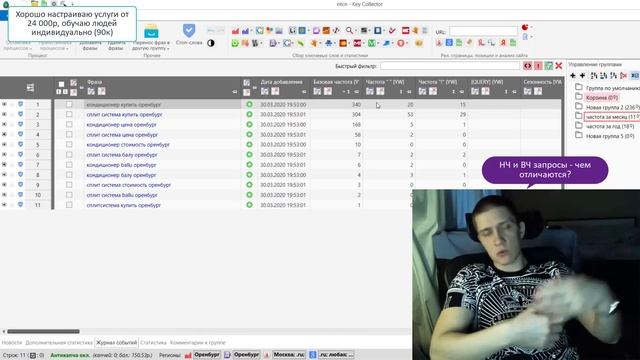Click the red delete group scissors icon

tap(623, 76)
